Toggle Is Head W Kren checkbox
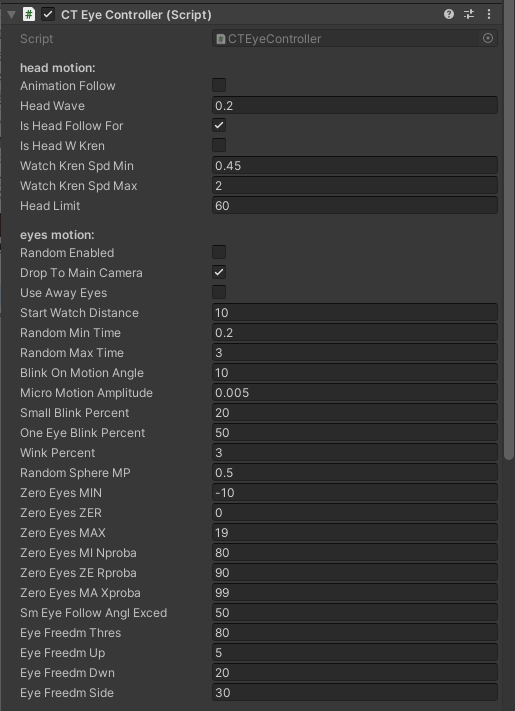515x711 pixels. pos(219,145)
